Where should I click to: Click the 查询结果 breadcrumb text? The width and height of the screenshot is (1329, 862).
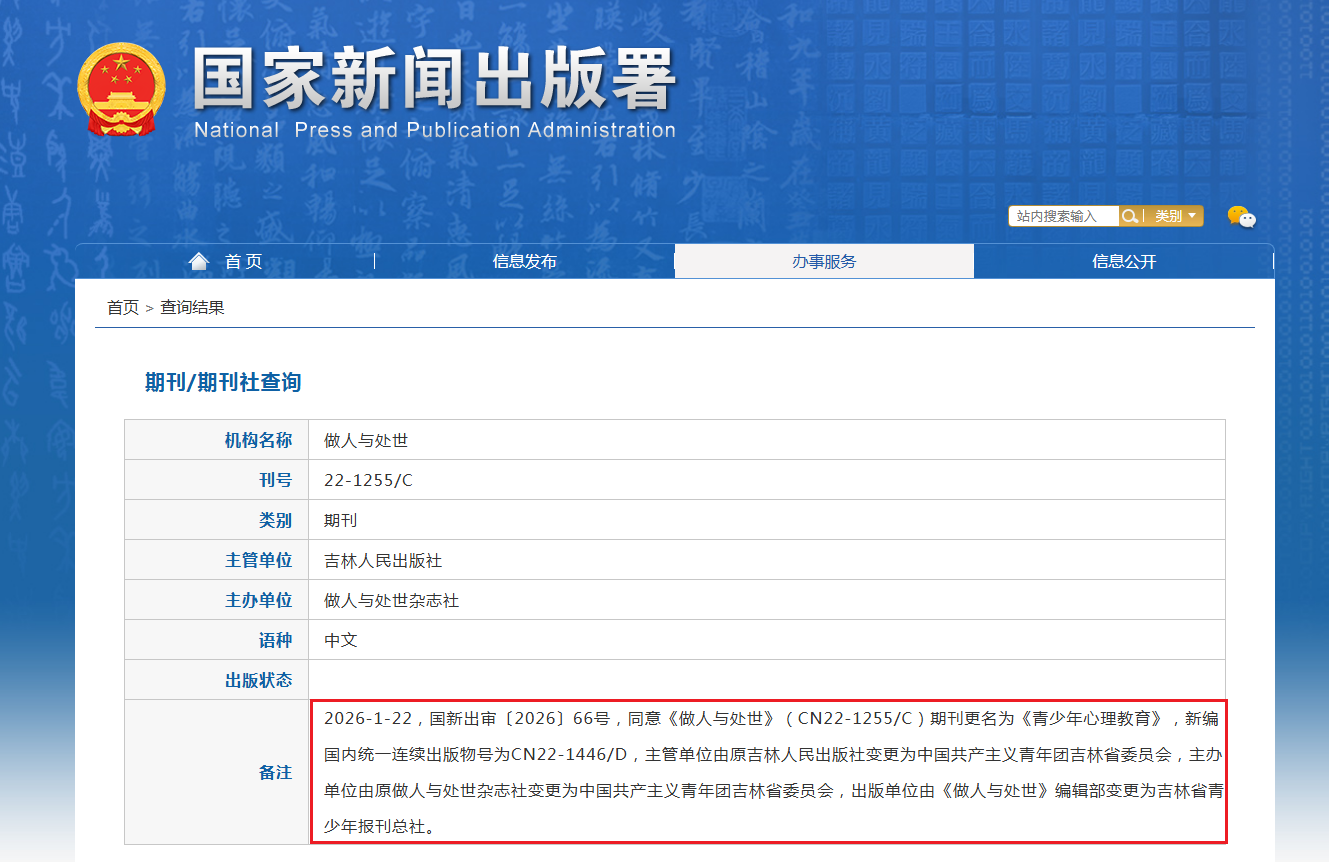coord(192,307)
